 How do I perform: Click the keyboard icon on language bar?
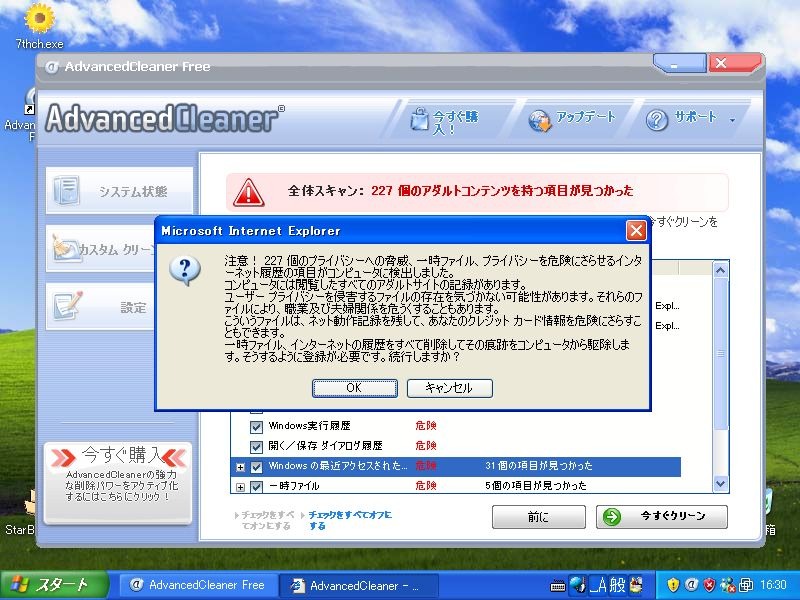558,586
